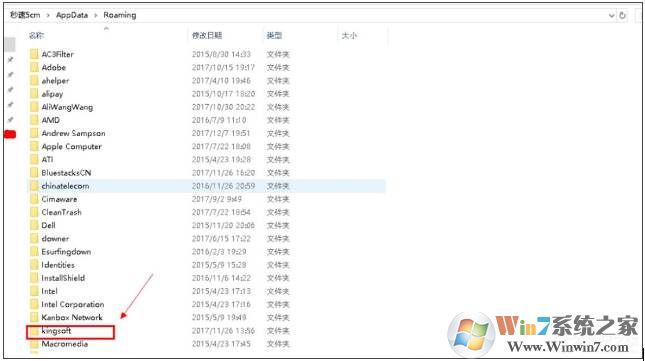Toggle sort order arrow above name column
This screenshot has height=361, width=645.
click(106, 28)
